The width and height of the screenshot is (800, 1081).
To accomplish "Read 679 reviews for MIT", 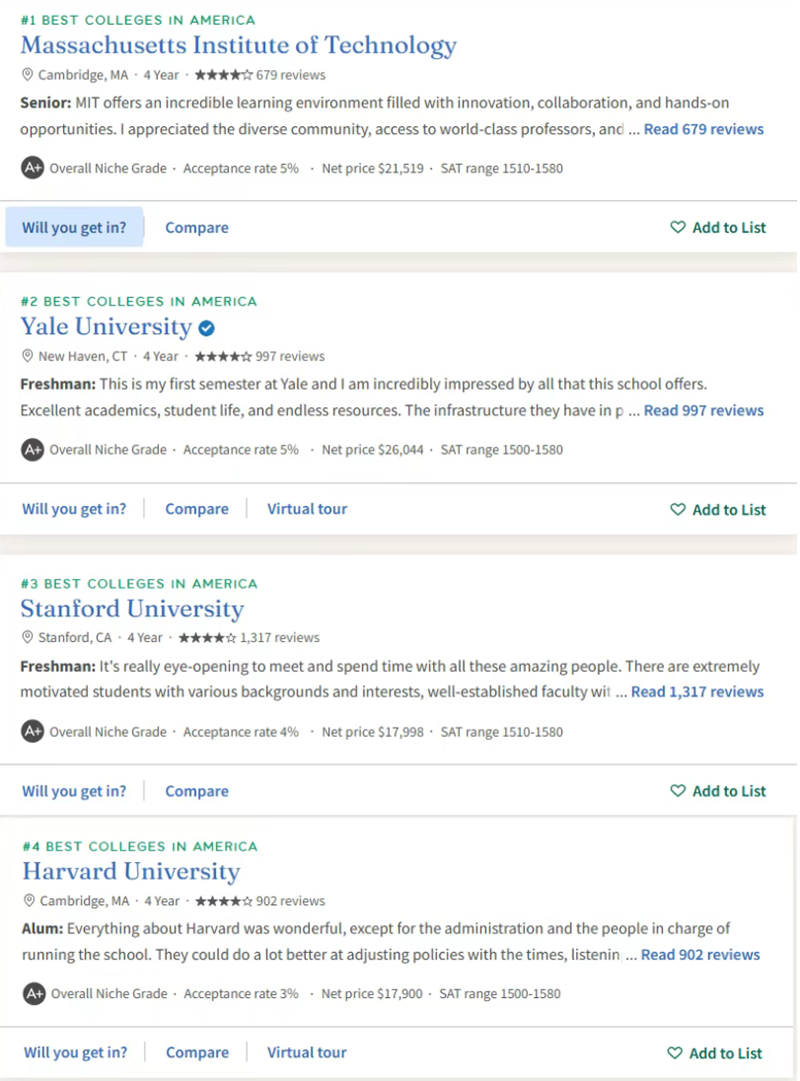I will (703, 129).
